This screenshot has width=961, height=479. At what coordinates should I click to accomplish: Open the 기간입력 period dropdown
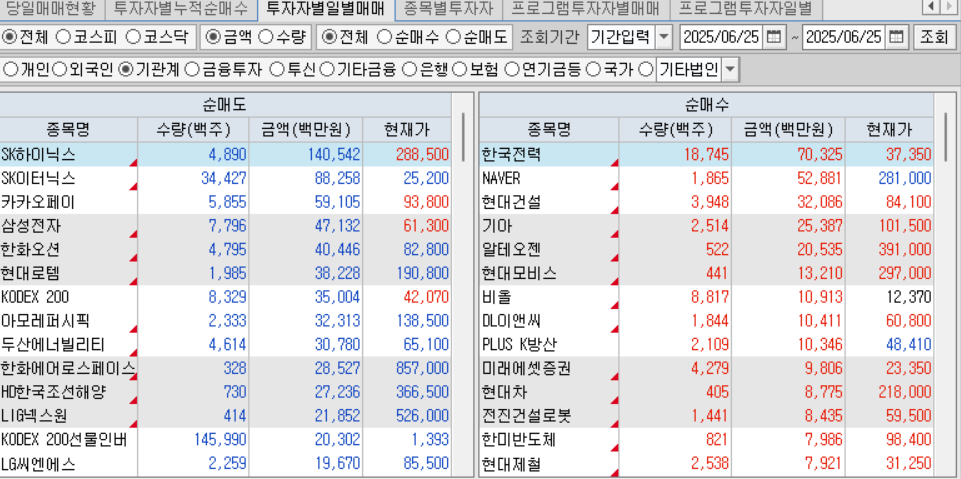click(x=664, y=37)
